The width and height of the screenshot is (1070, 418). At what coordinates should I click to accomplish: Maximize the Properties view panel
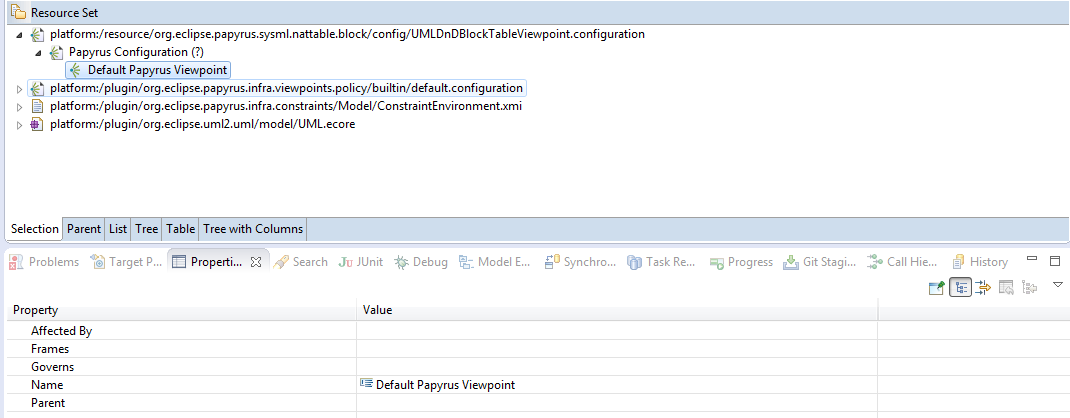(x=1055, y=260)
